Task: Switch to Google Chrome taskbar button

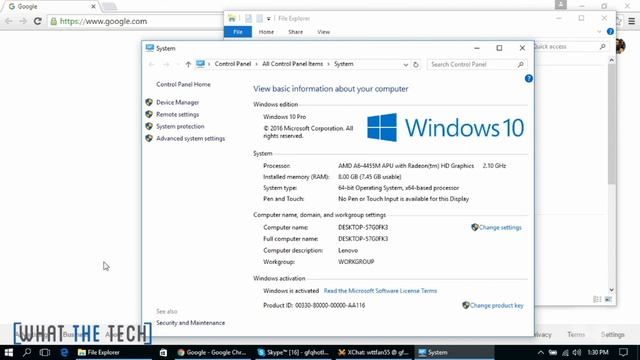Action: pyautogui.click(x=212, y=352)
